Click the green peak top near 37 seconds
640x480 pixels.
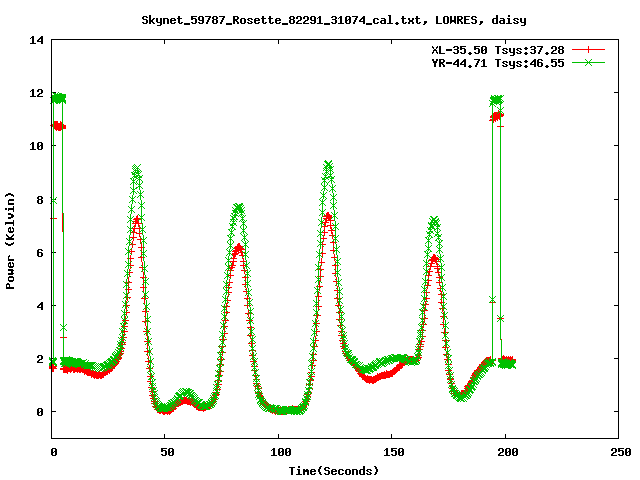(x=136, y=169)
